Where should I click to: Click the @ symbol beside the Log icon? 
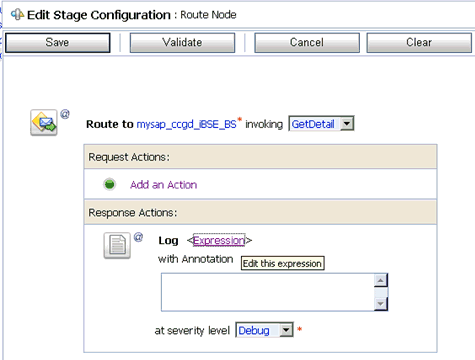point(138,237)
